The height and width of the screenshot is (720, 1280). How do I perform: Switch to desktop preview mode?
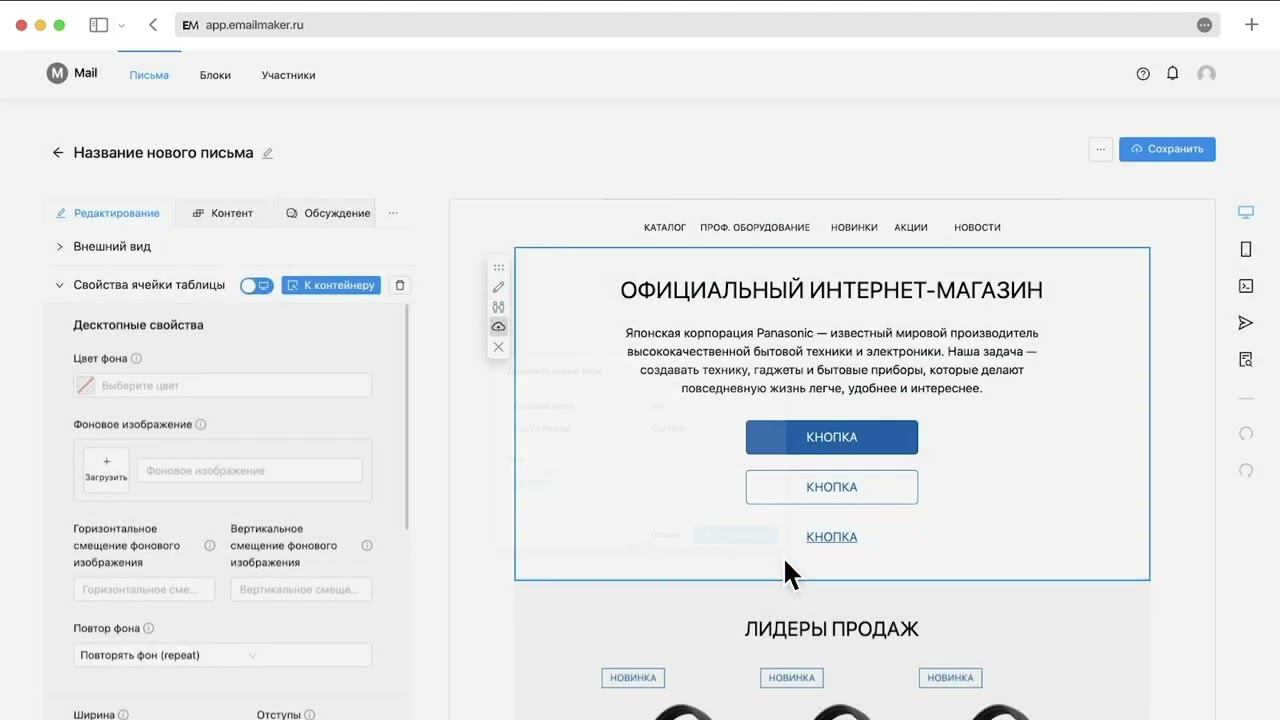pyautogui.click(x=1245, y=212)
